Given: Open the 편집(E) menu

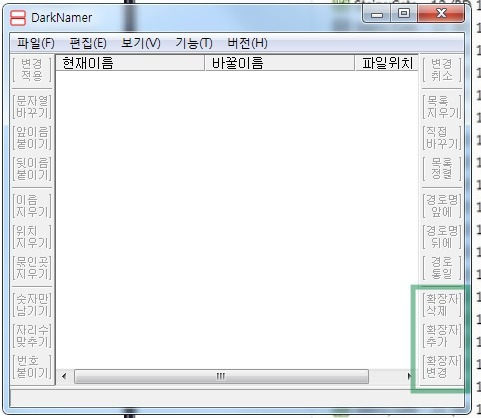Looking at the screenshot, I should pyautogui.click(x=88, y=43).
